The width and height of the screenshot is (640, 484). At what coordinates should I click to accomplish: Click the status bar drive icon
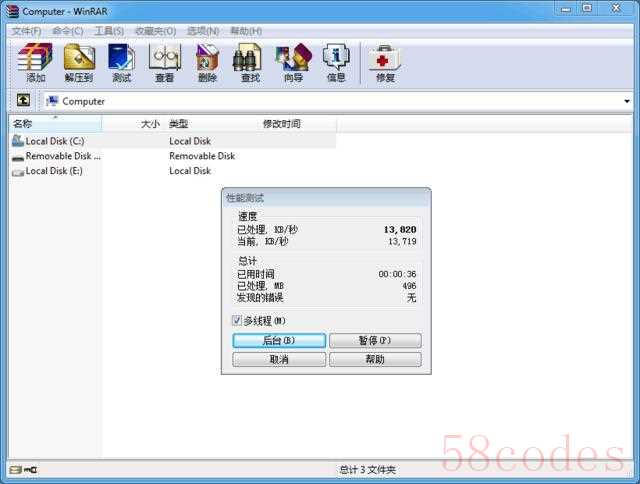pyautogui.click(x=16, y=470)
